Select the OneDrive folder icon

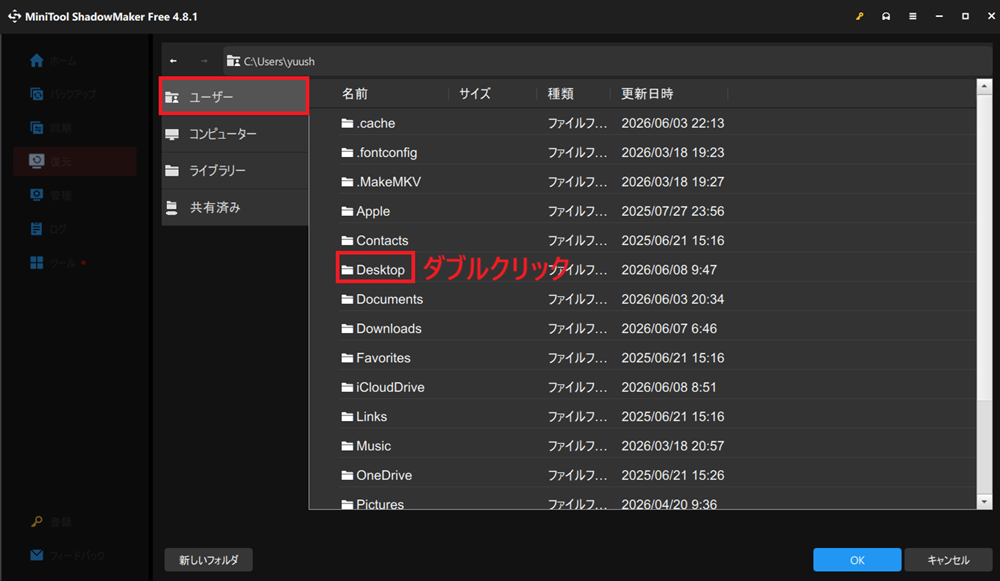348,475
